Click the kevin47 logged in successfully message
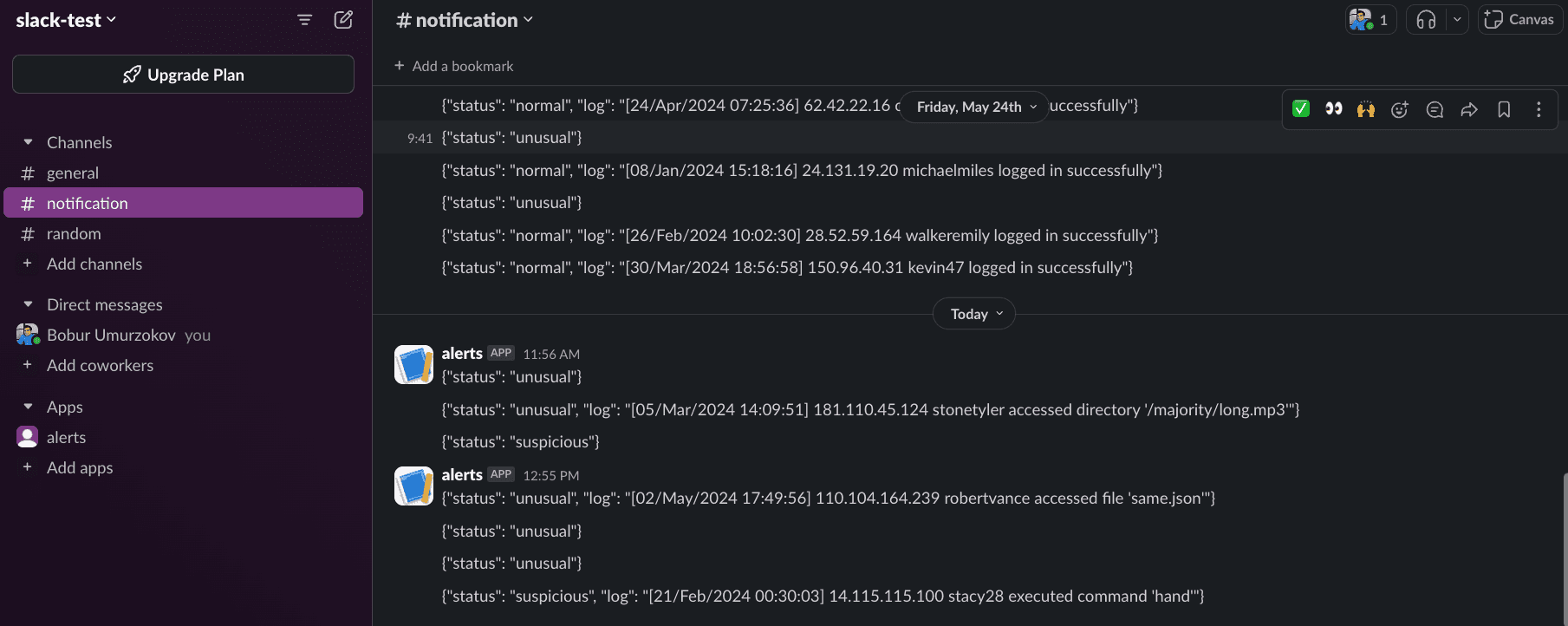 pyautogui.click(x=787, y=267)
